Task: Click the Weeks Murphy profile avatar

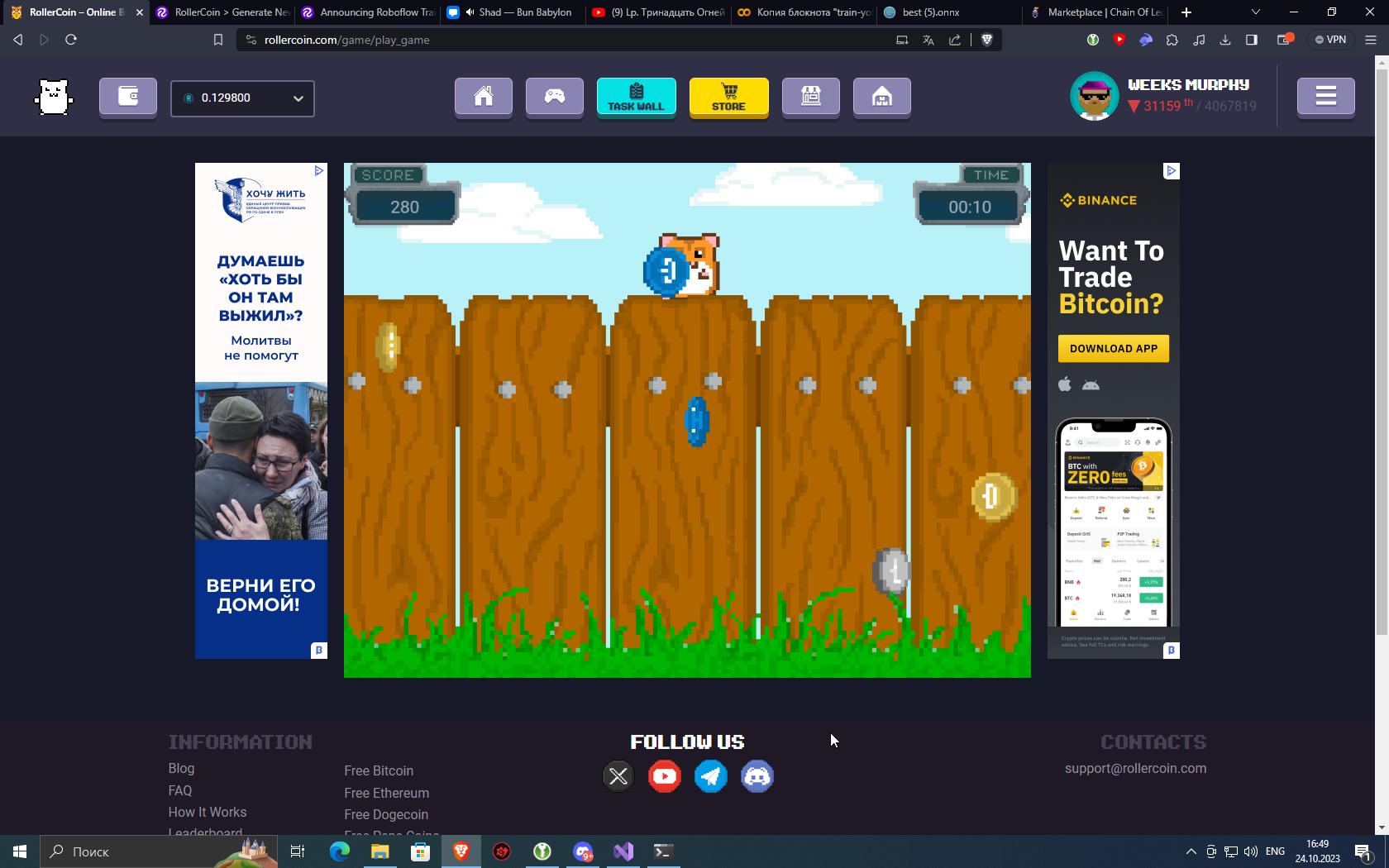Action: (x=1095, y=97)
